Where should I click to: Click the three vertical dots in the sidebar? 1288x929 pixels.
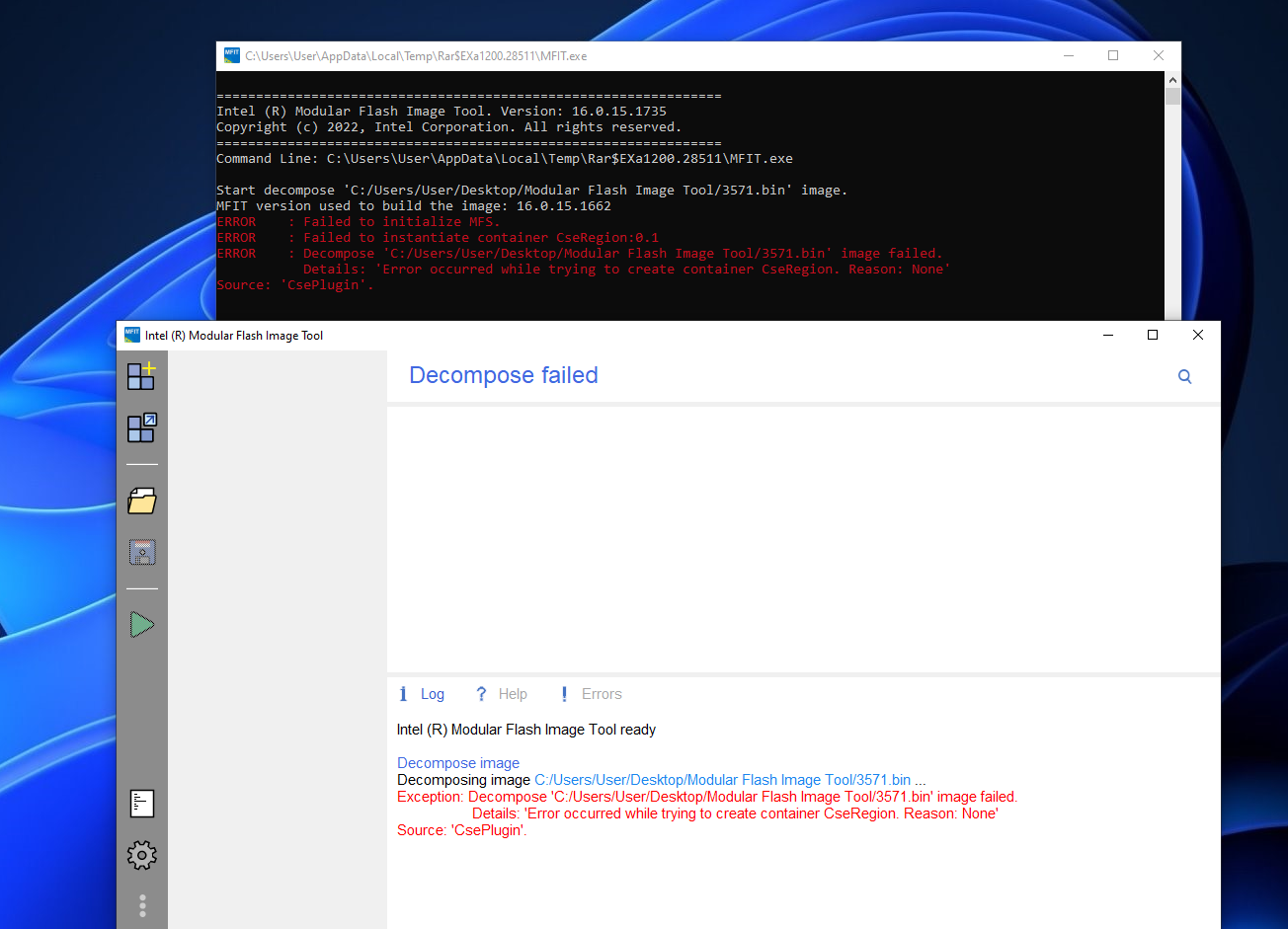pos(142,905)
